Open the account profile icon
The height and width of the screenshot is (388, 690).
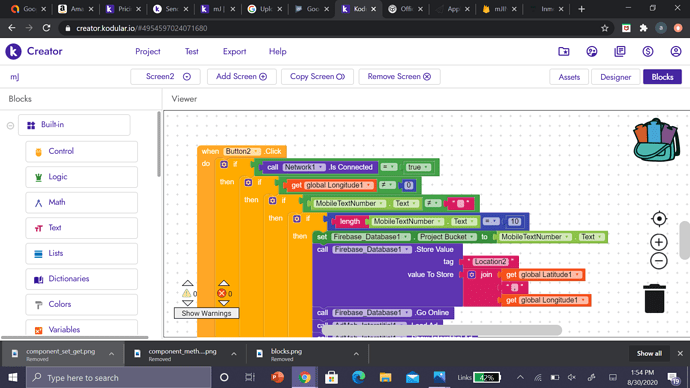675,51
